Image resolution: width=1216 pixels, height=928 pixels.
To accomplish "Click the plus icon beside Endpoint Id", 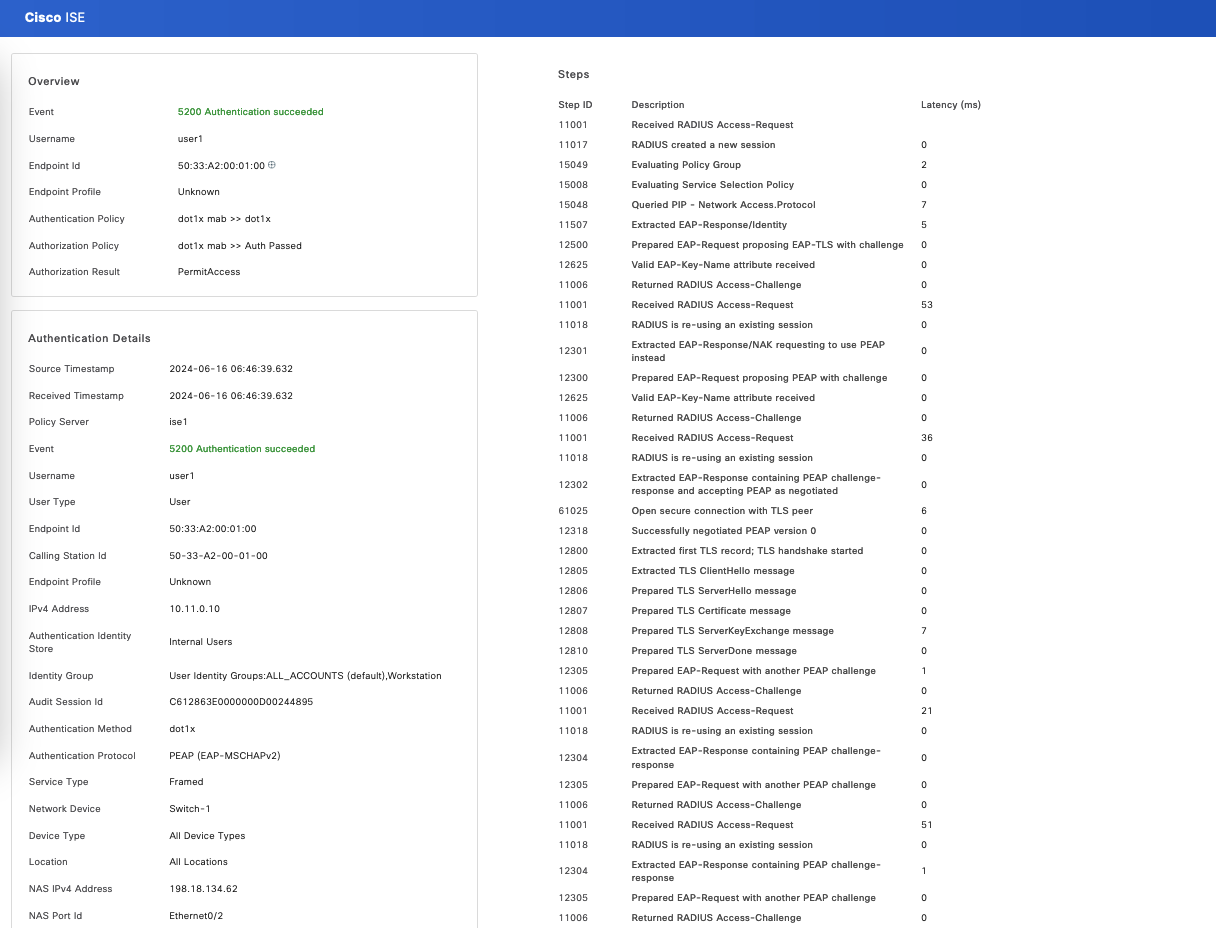I will click(x=271, y=165).
